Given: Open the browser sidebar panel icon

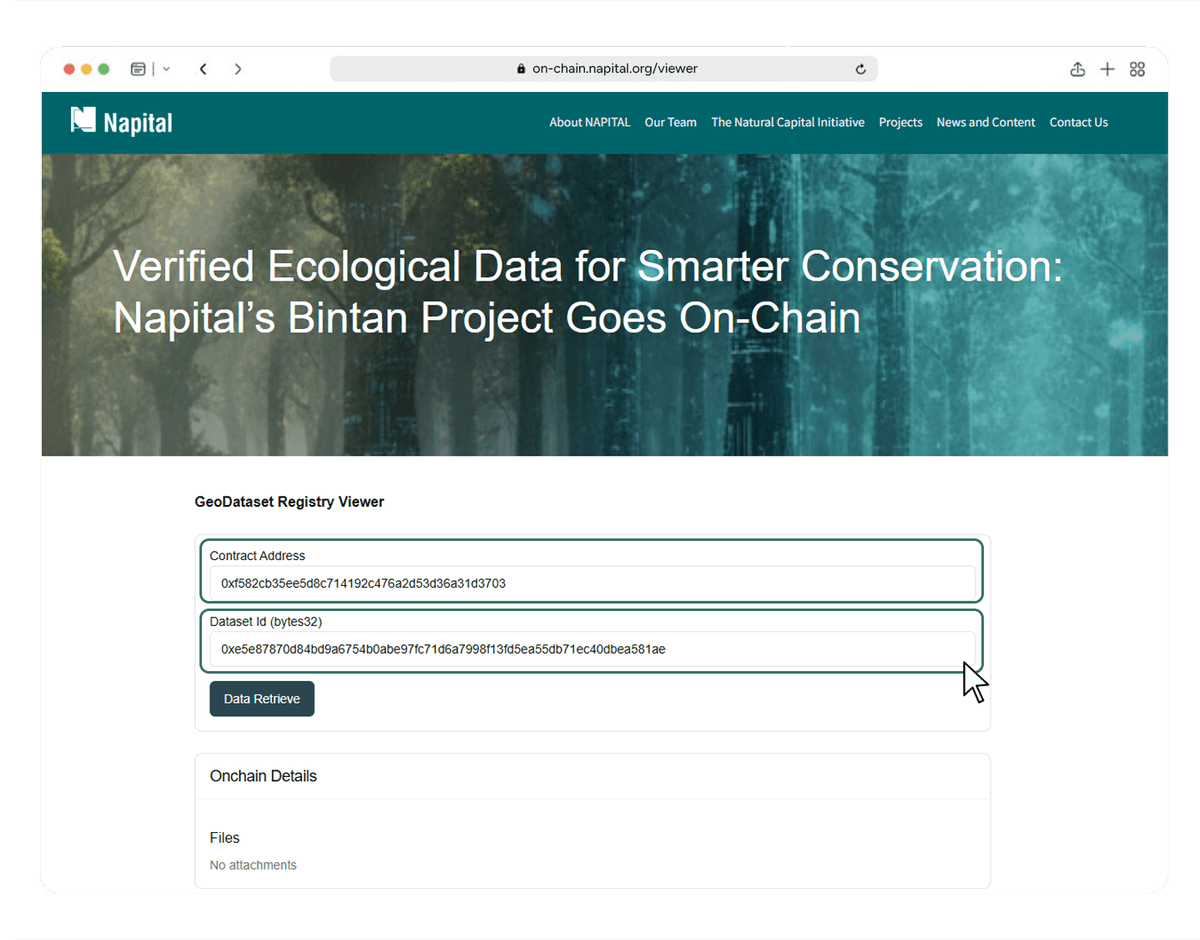Looking at the screenshot, I should pos(138,69).
